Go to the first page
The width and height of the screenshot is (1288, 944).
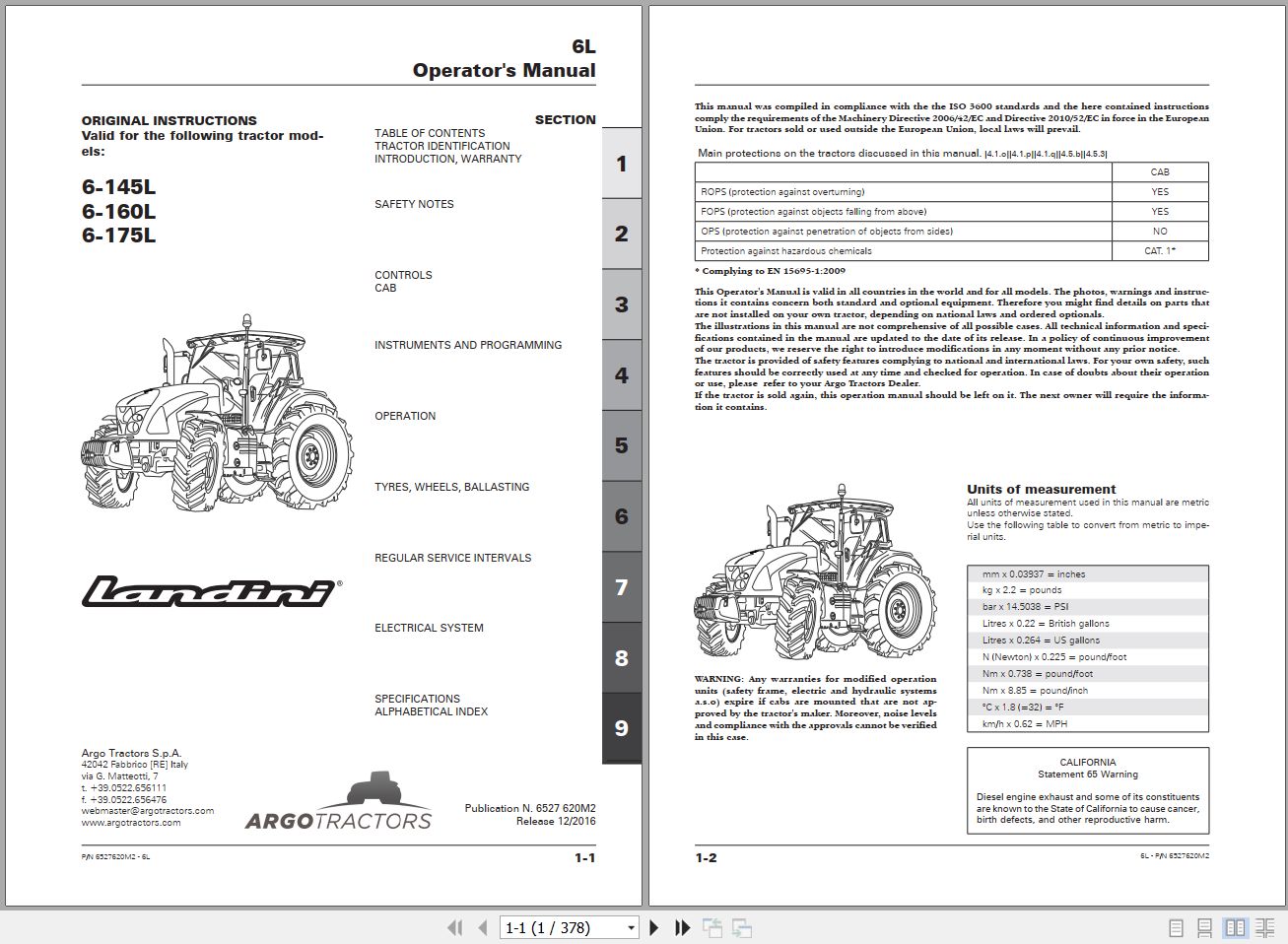[x=454, y=927]
